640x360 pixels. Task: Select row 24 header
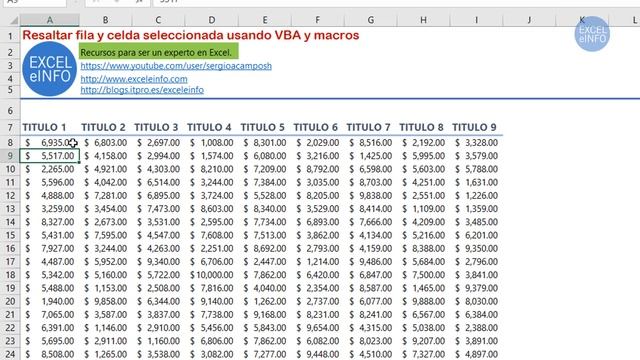point(10,354)
